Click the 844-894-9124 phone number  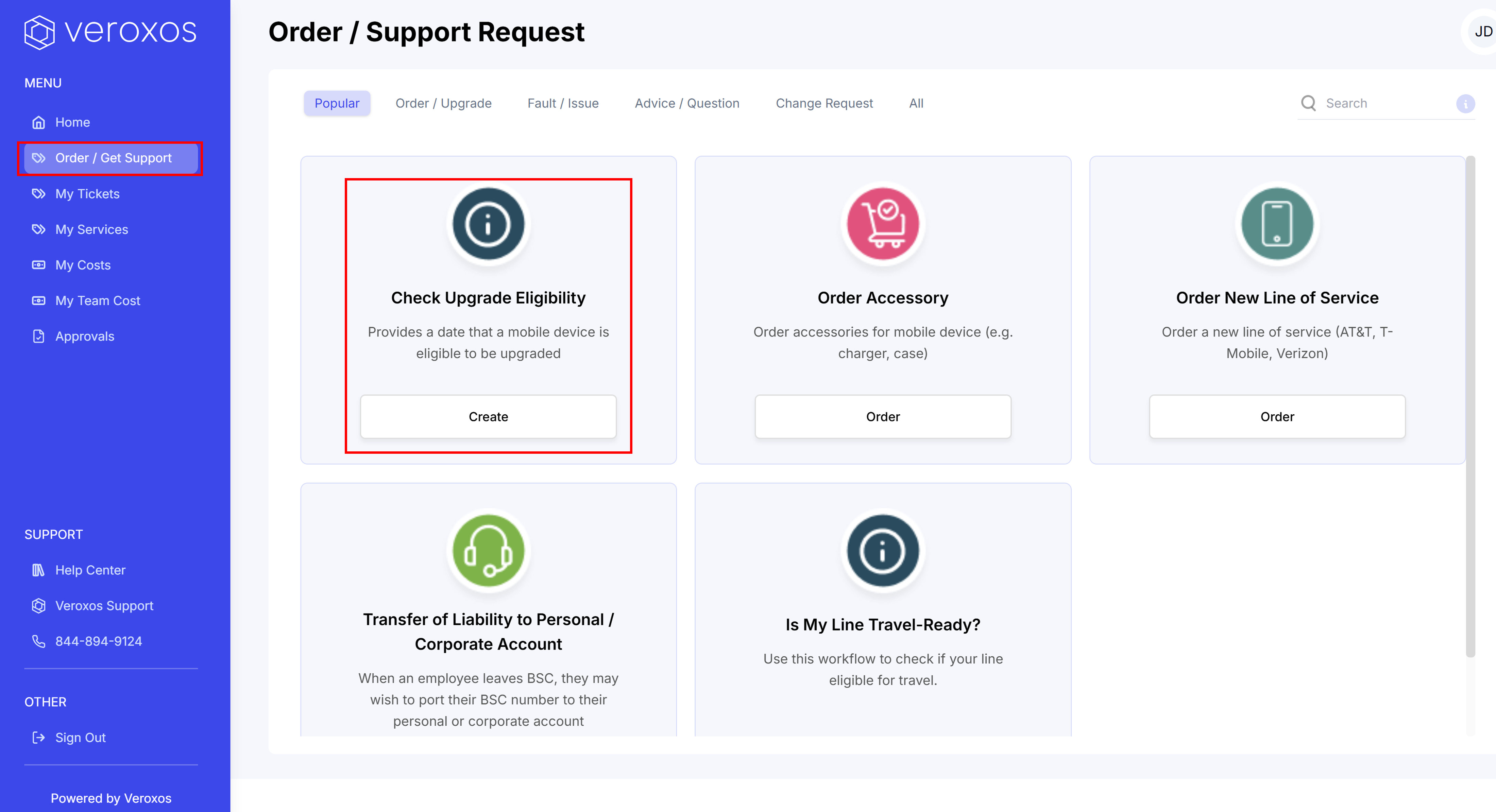click(98, 641)
